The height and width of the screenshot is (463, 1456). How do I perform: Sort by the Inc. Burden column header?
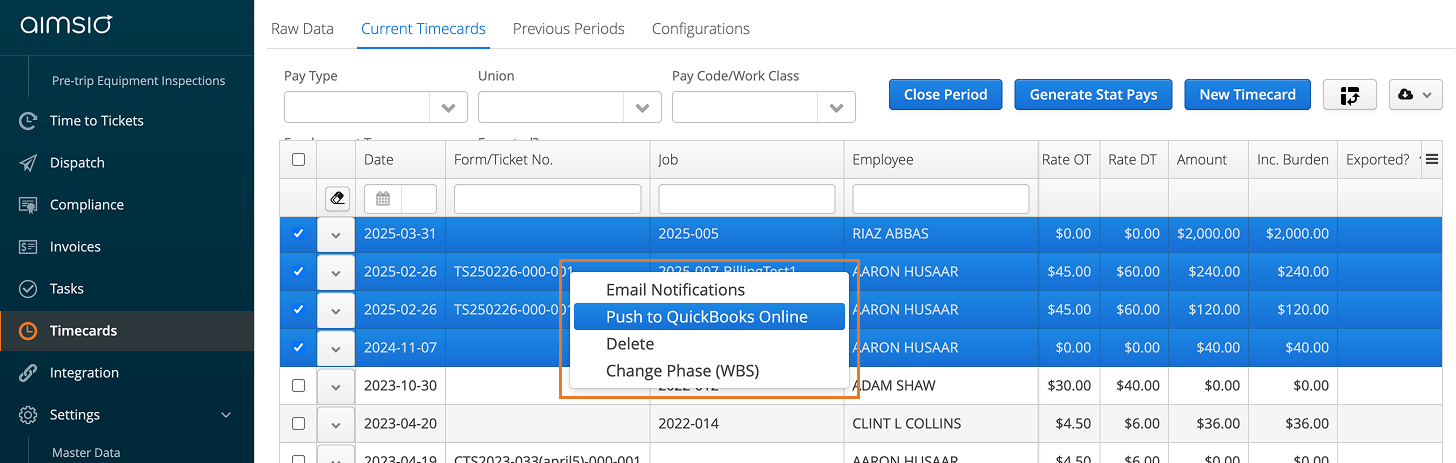point(1293,160)
